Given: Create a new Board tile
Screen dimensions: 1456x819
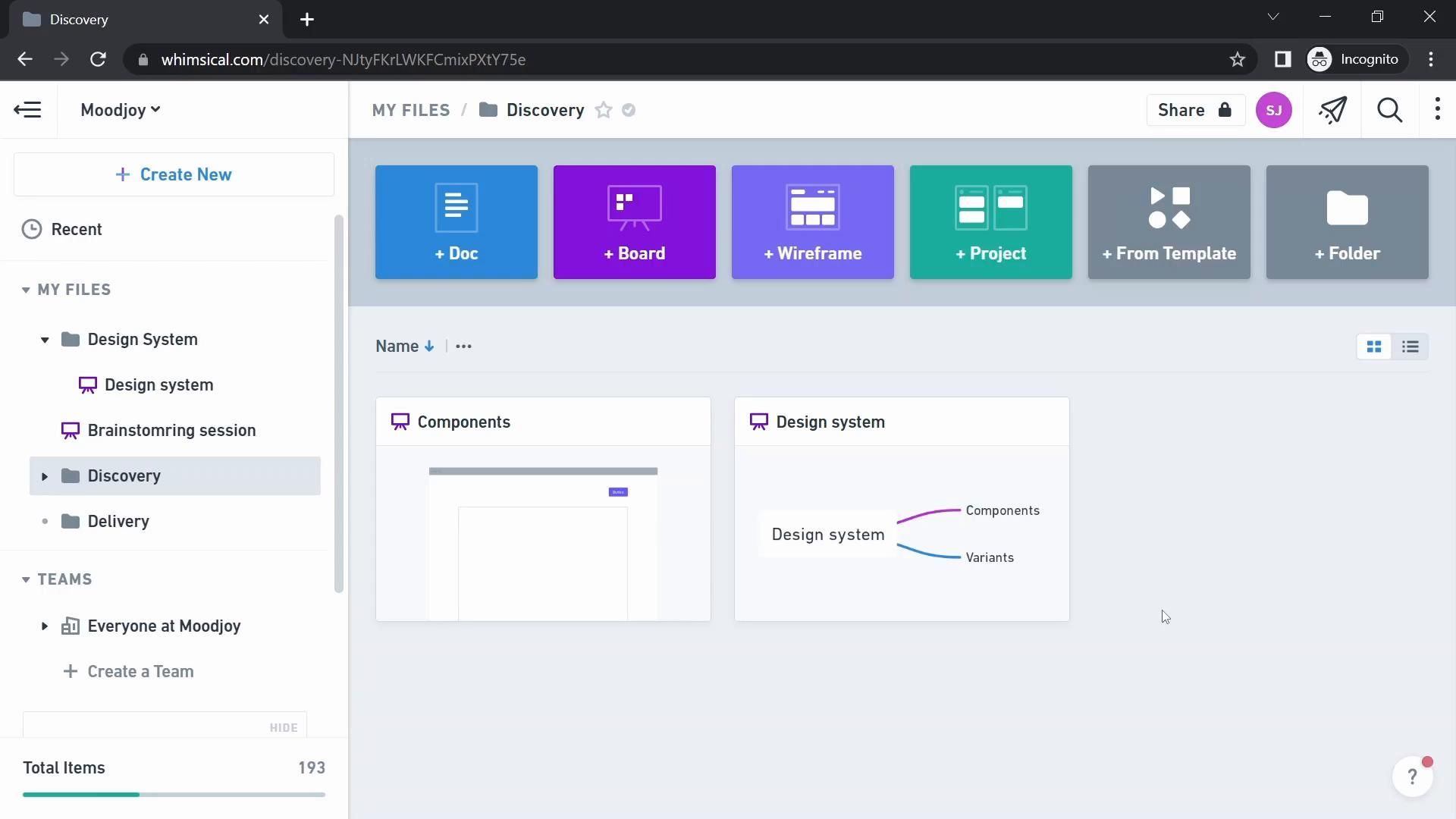Looking at the screenshot, I should coord(634,222).
